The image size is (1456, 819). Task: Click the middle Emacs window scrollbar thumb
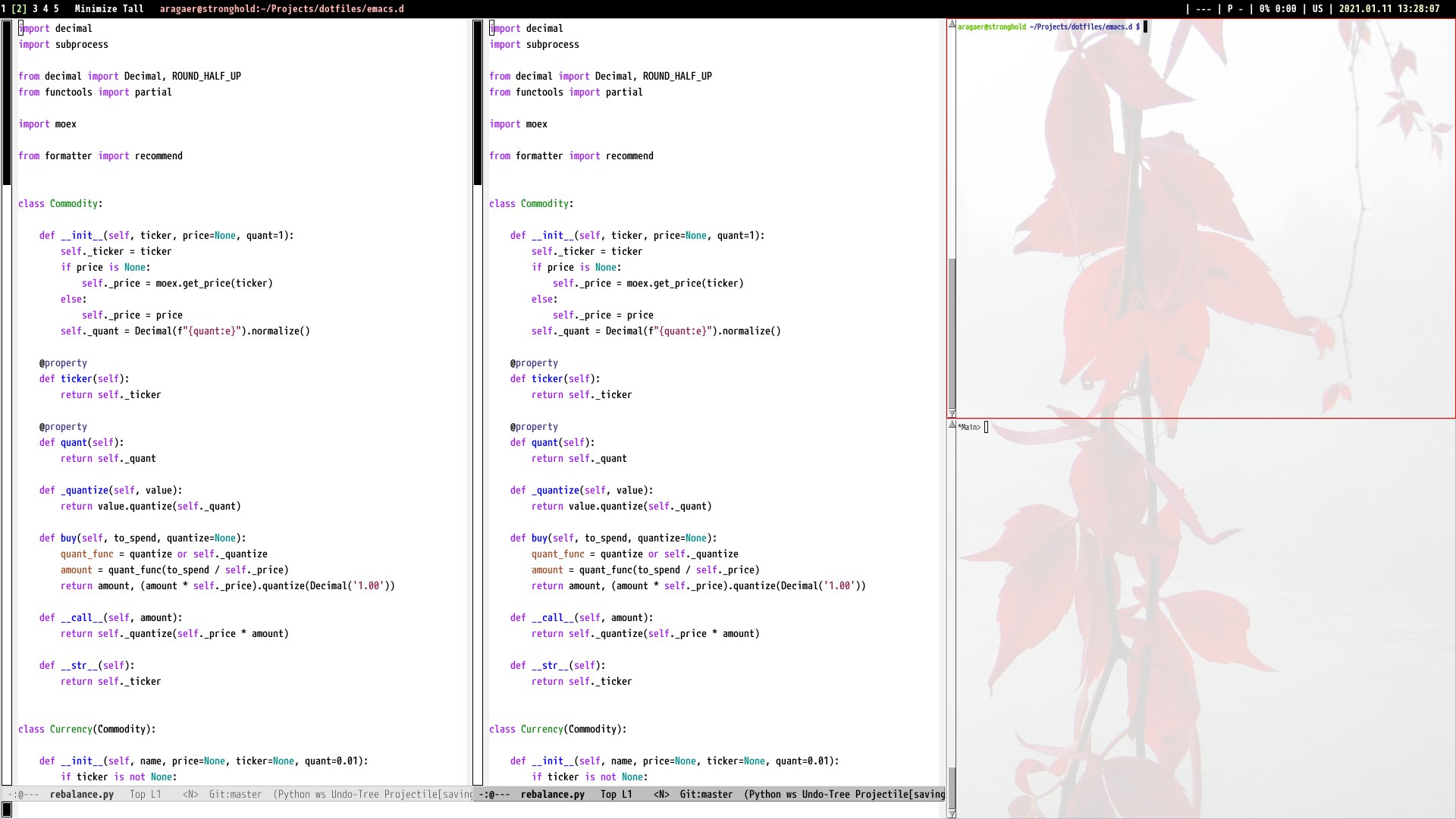[x=478, y=102]
